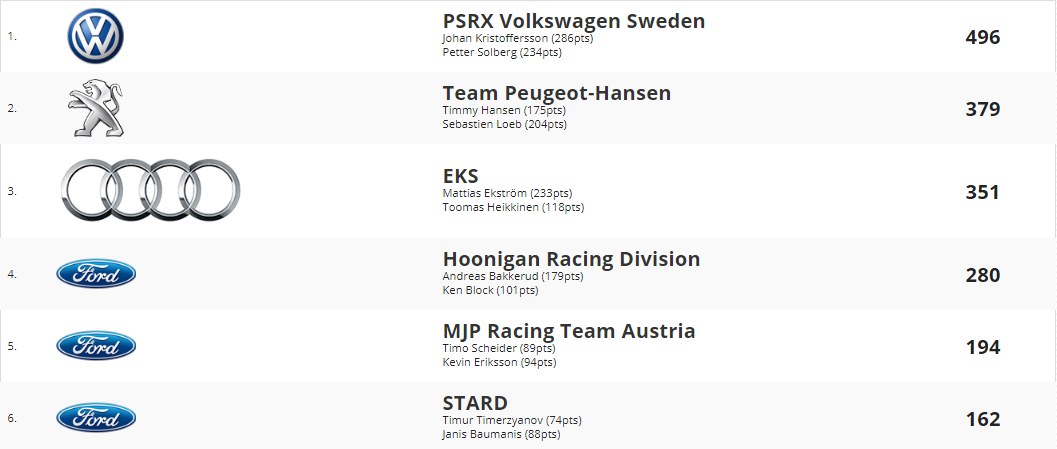Click the Audi four rings logo
The height and width of the screenshot is (449, 1057).
150,191
